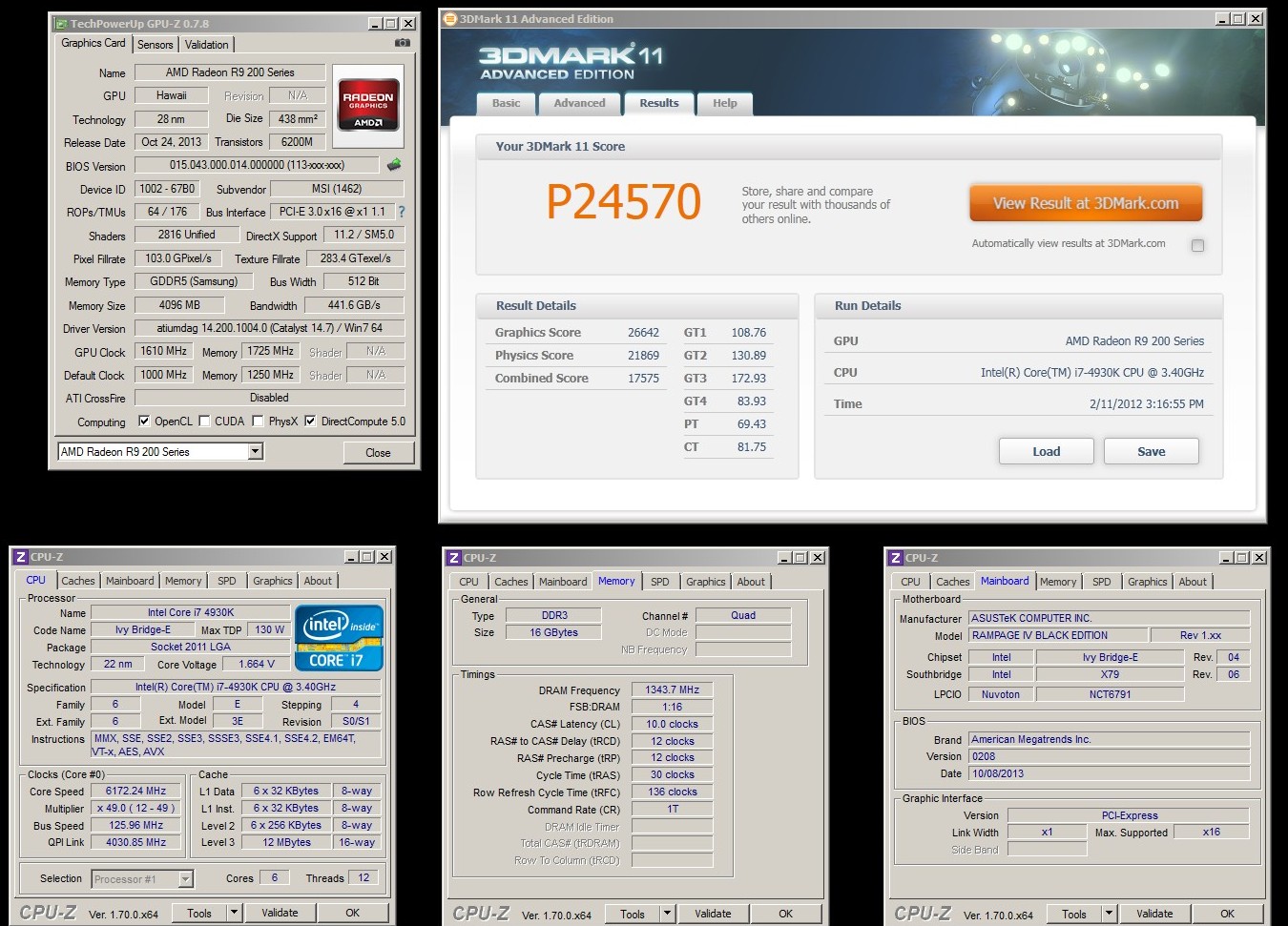Click Validate in CPU-Z CPU window
1288x926 pixels.
click(280, 913)
